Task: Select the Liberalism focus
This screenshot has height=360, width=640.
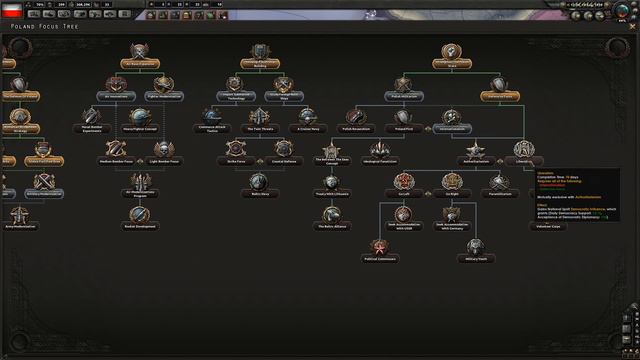Action: tap(524, 153)
